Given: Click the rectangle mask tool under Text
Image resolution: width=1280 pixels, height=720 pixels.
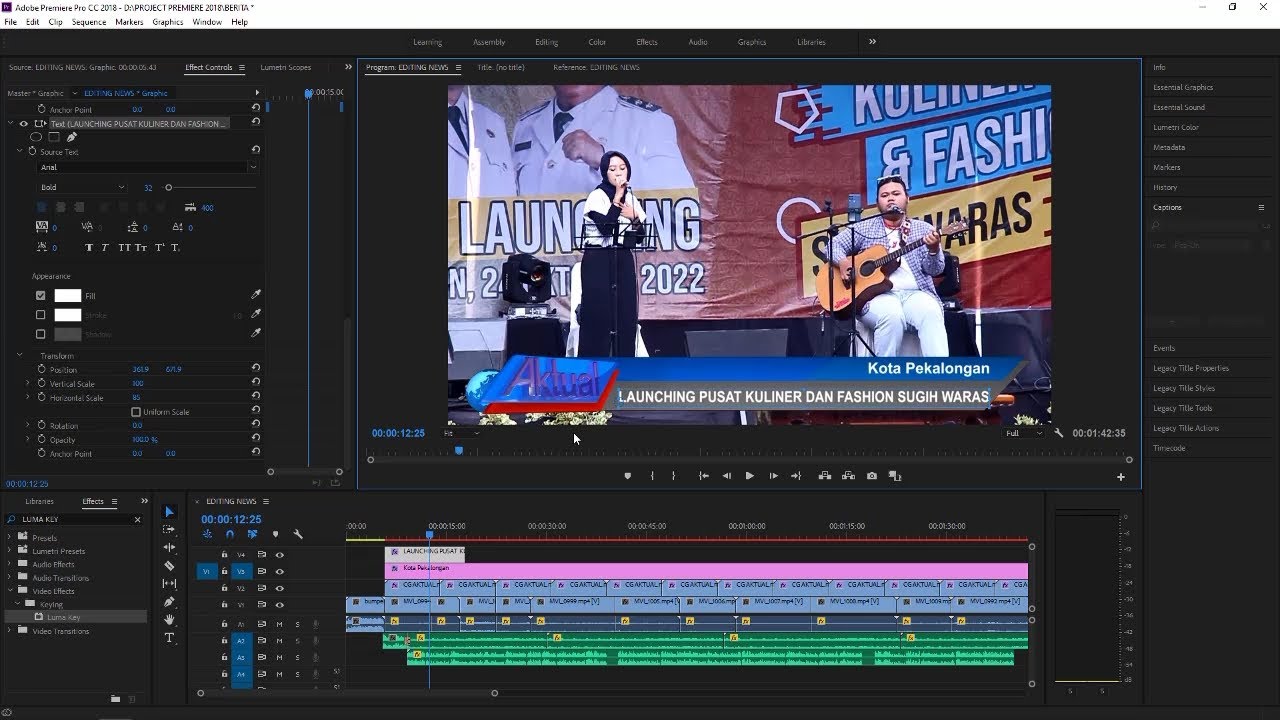Looking at the screenshot, I should pos(54,137).
